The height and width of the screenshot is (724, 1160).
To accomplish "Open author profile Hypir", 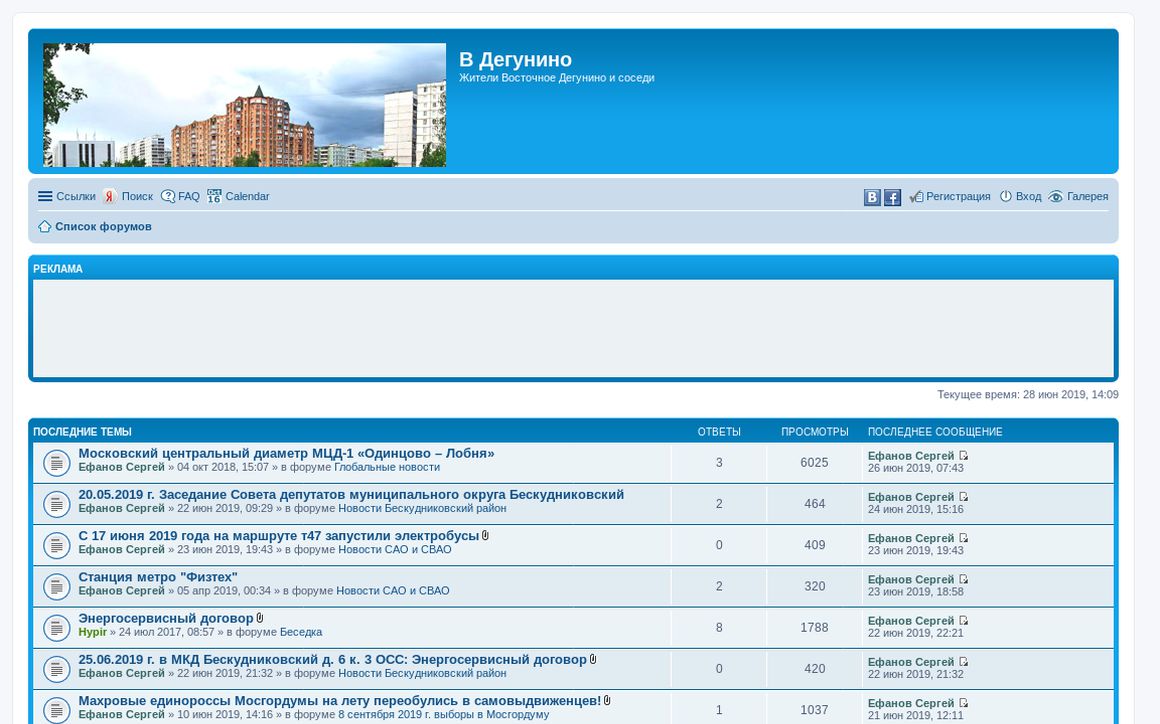I will (x=92, y=632).
